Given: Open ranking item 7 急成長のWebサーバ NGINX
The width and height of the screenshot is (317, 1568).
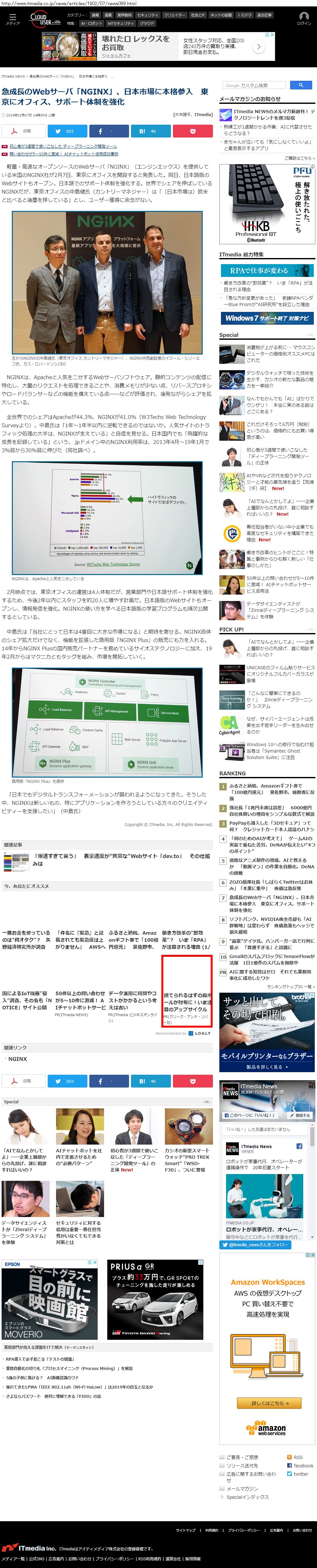Looking at the screenshot, I should pos(271,904).
